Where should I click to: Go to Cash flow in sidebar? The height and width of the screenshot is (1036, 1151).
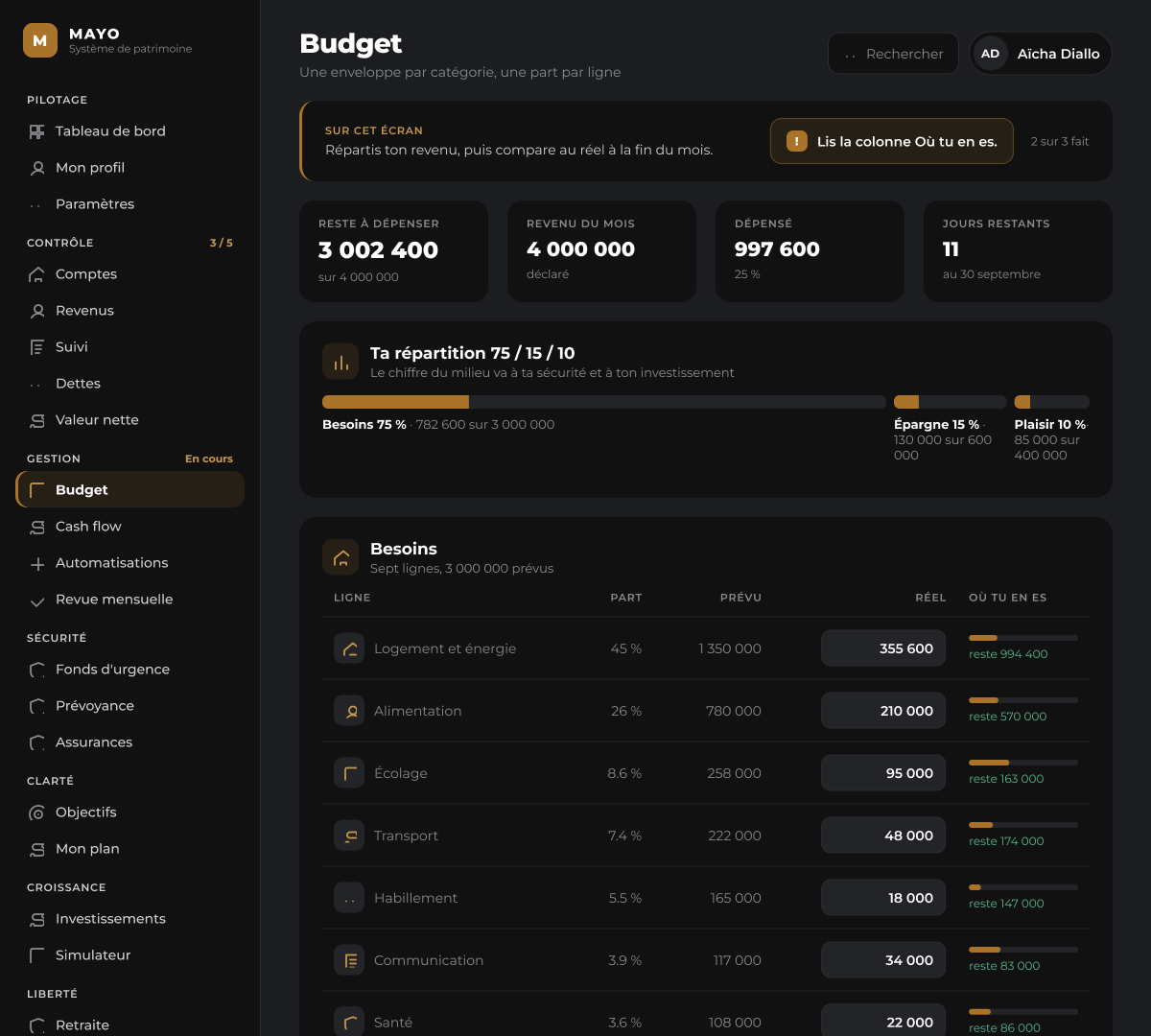[130, 527]
